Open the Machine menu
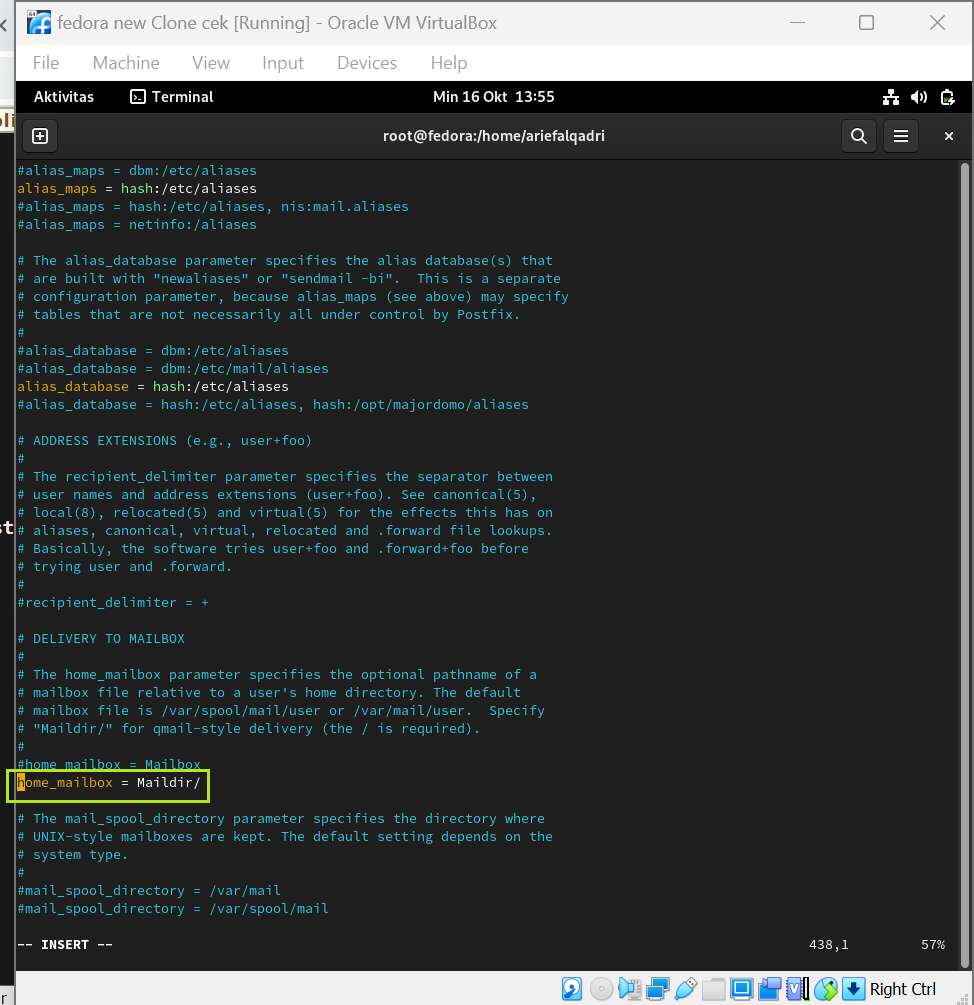This screenshot has height=1005, width=974. 126,63
